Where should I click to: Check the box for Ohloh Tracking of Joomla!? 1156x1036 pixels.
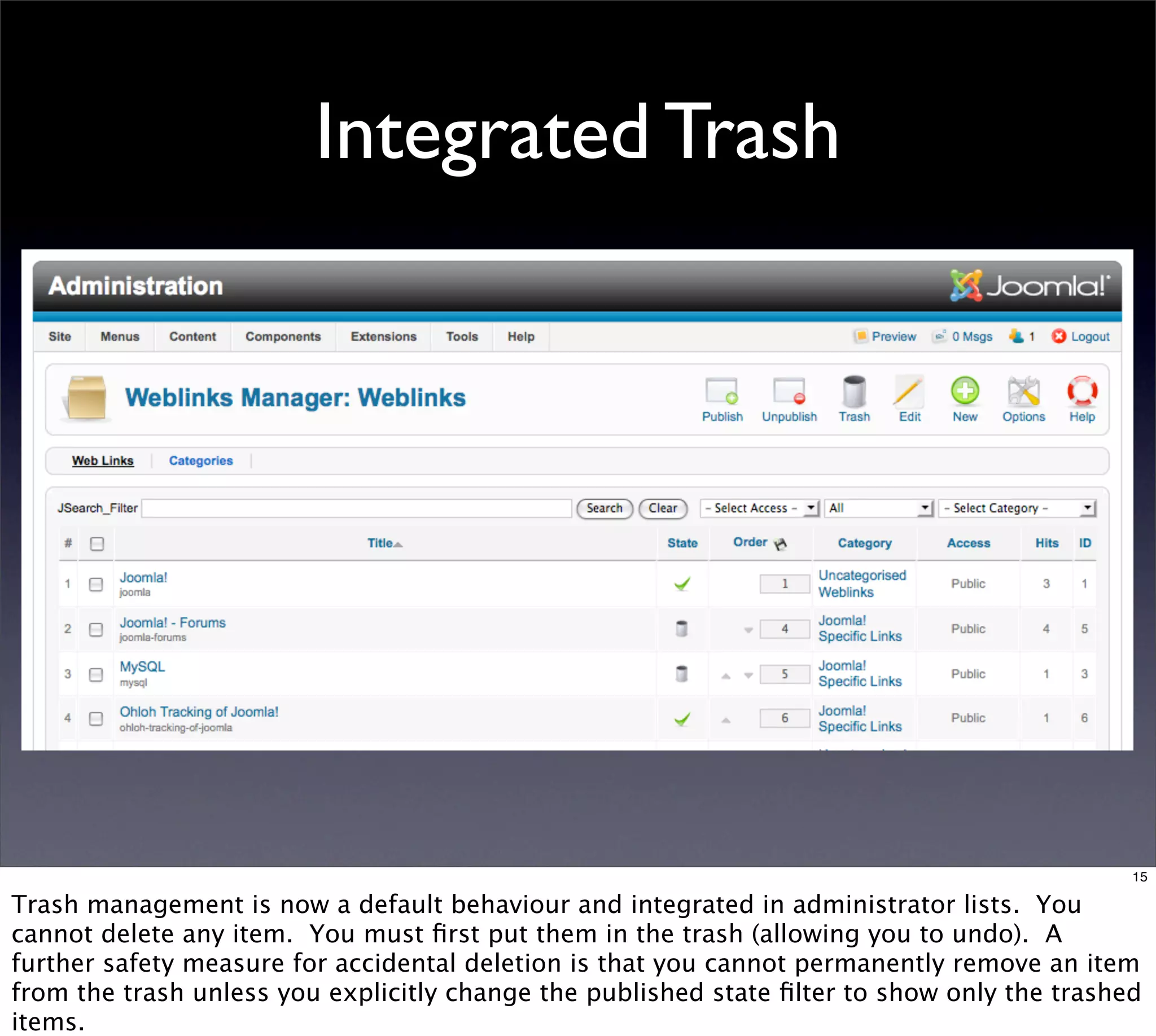point(96,718)
